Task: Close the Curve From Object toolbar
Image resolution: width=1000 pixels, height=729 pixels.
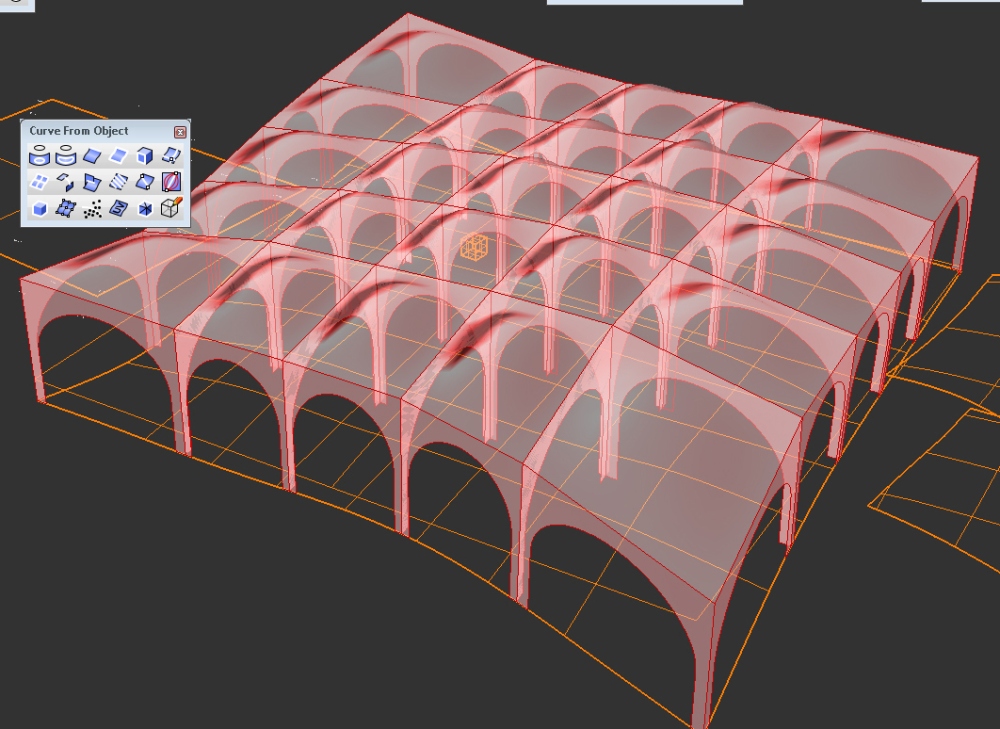Action: click(180, 132)
